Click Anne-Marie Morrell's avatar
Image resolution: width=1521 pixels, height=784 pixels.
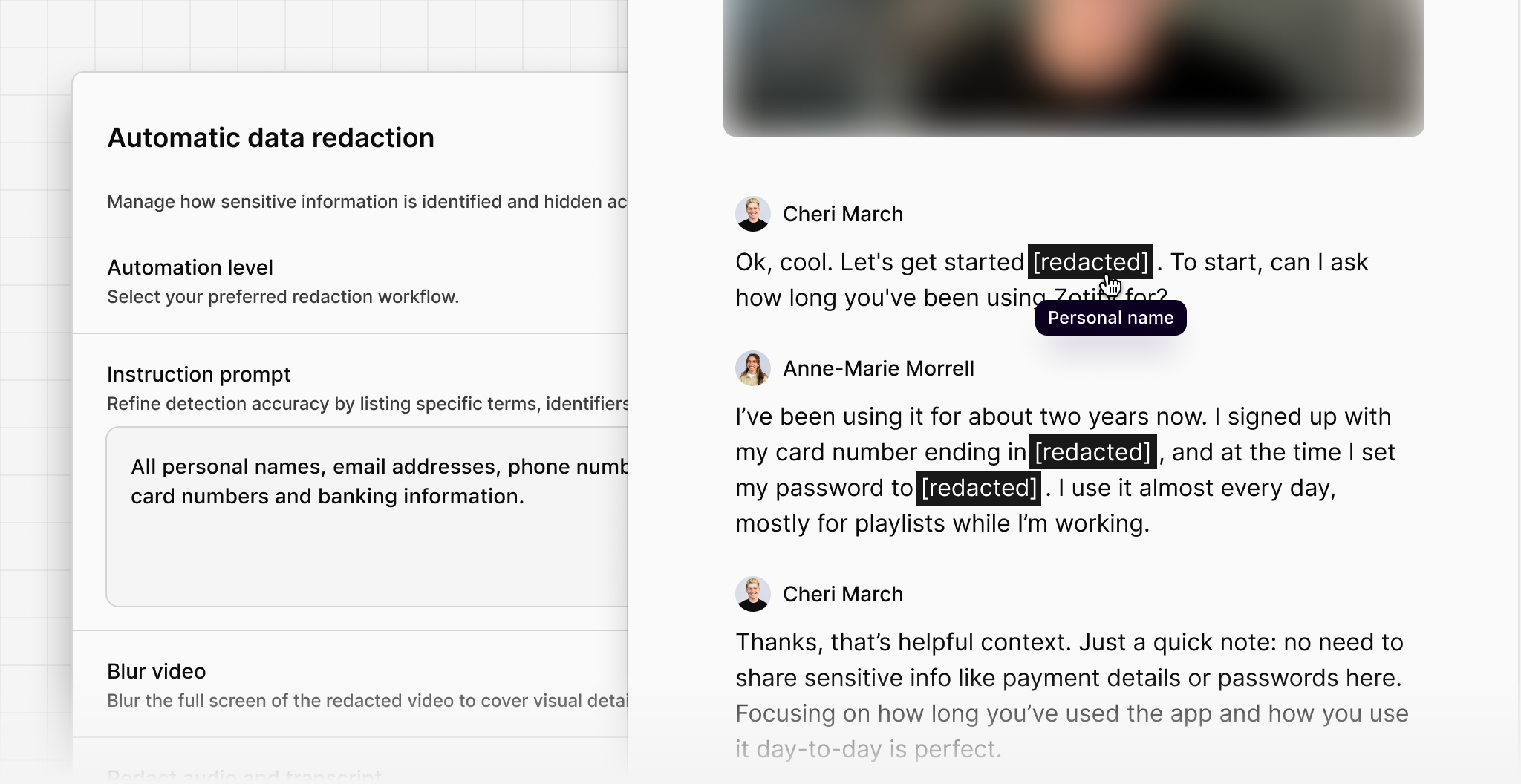[753, 368]
